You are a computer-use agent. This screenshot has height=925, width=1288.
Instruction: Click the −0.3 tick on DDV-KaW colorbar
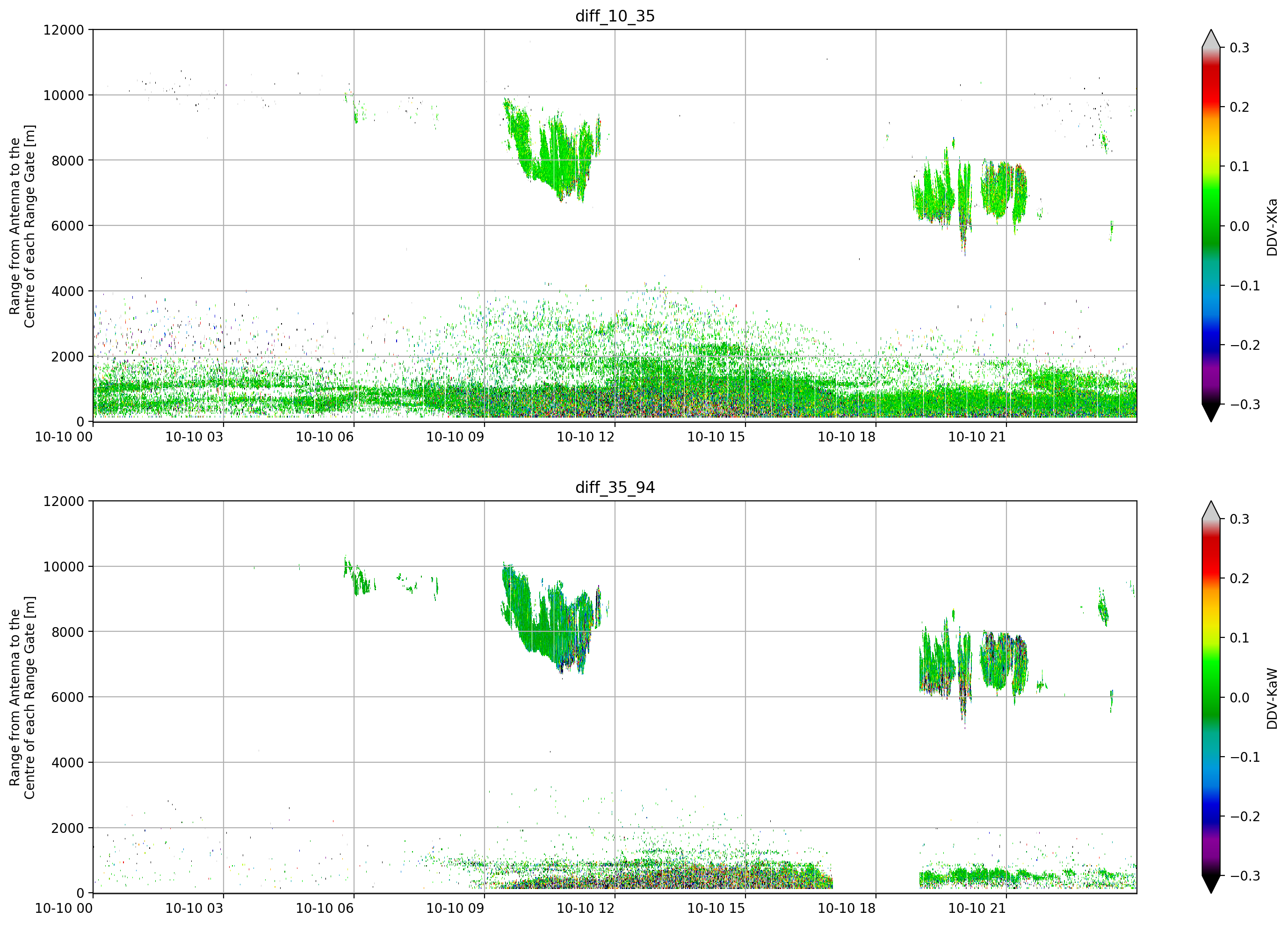1245,875
